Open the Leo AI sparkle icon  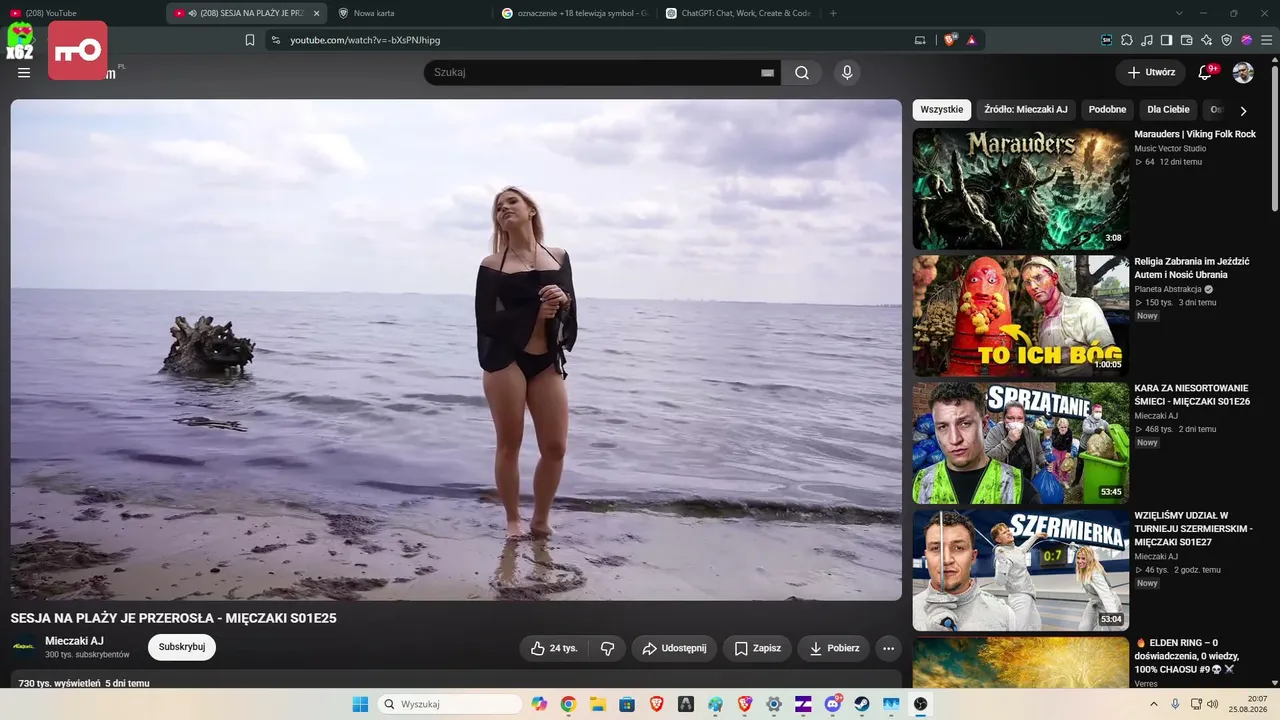coord(1207,40)
